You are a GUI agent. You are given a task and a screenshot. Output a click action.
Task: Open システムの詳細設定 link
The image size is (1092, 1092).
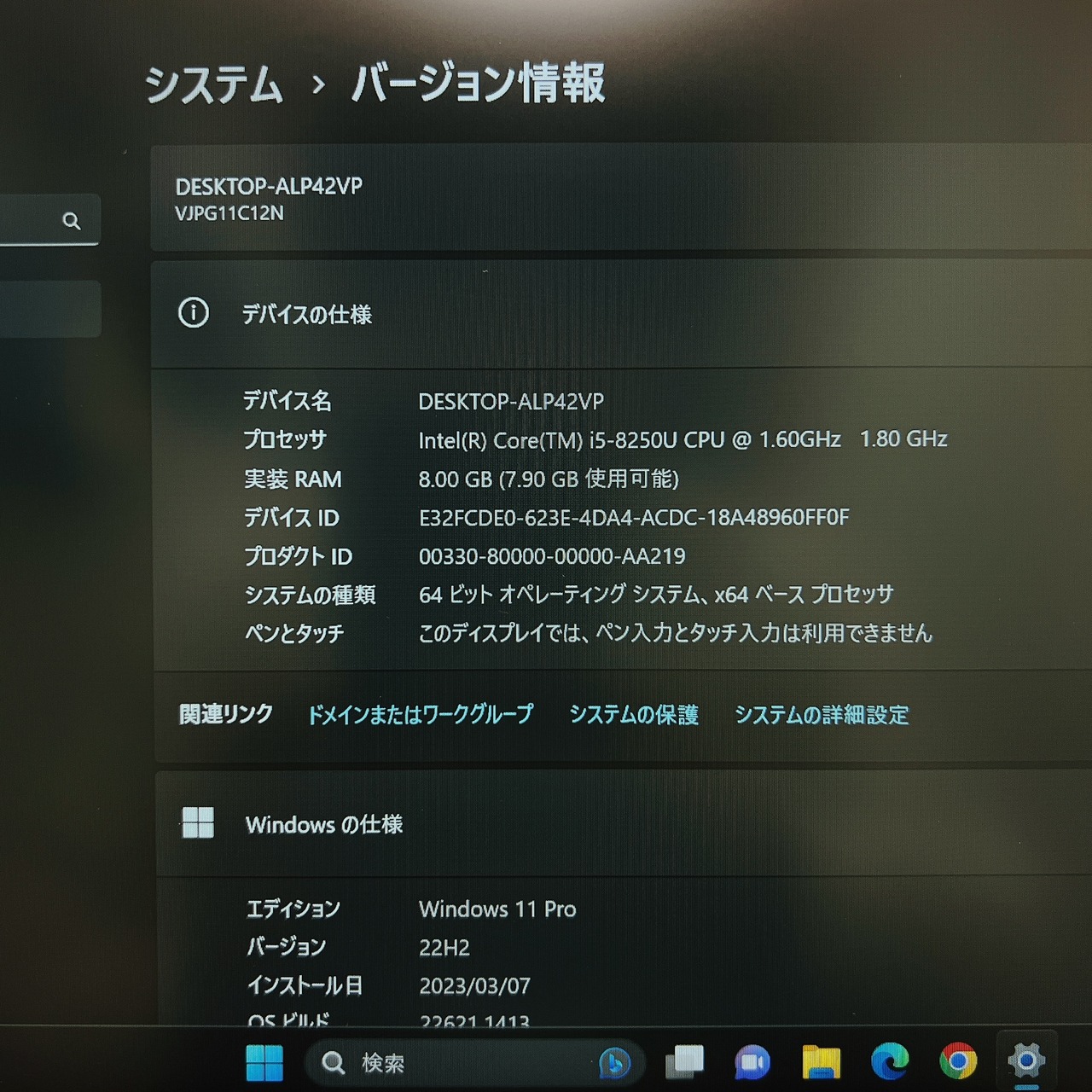click(822, 715)
